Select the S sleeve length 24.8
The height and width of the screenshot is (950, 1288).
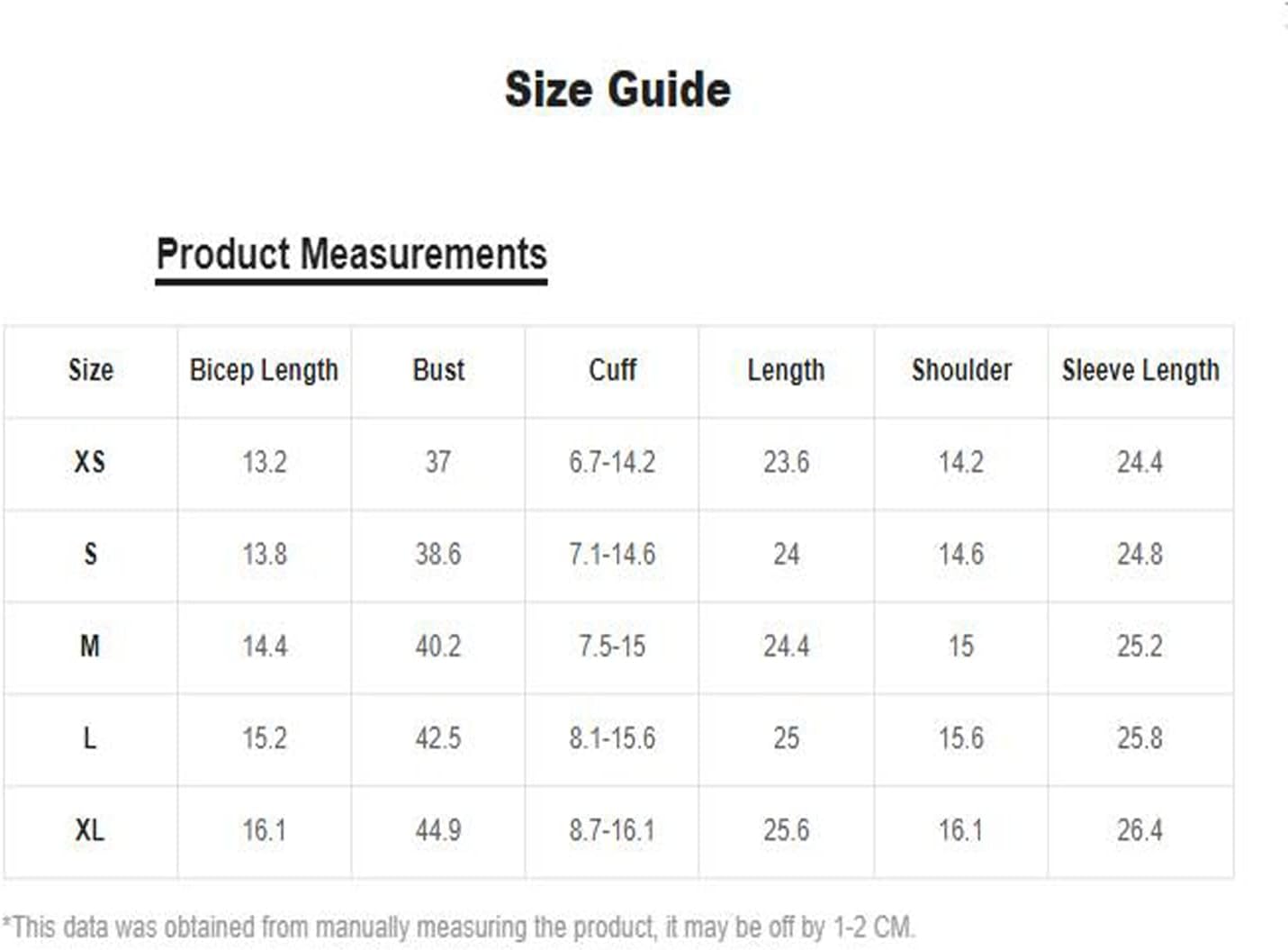pyautogui.click(x=1140, y=554)
